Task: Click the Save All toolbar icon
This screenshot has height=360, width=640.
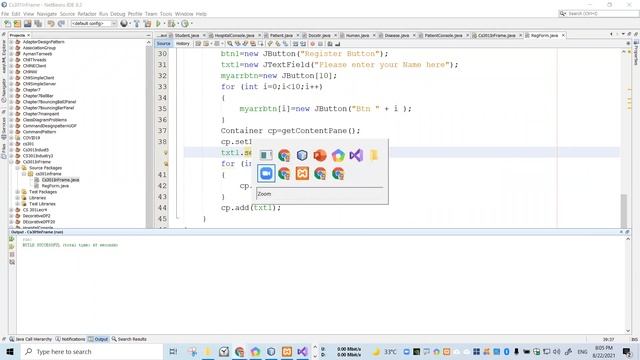Action: pyautogui.click(x=38, y=24)
